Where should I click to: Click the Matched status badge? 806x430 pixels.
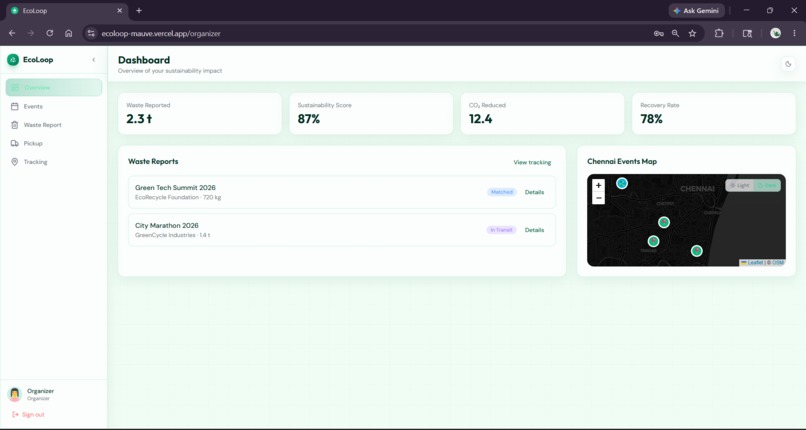pos(502,192)
